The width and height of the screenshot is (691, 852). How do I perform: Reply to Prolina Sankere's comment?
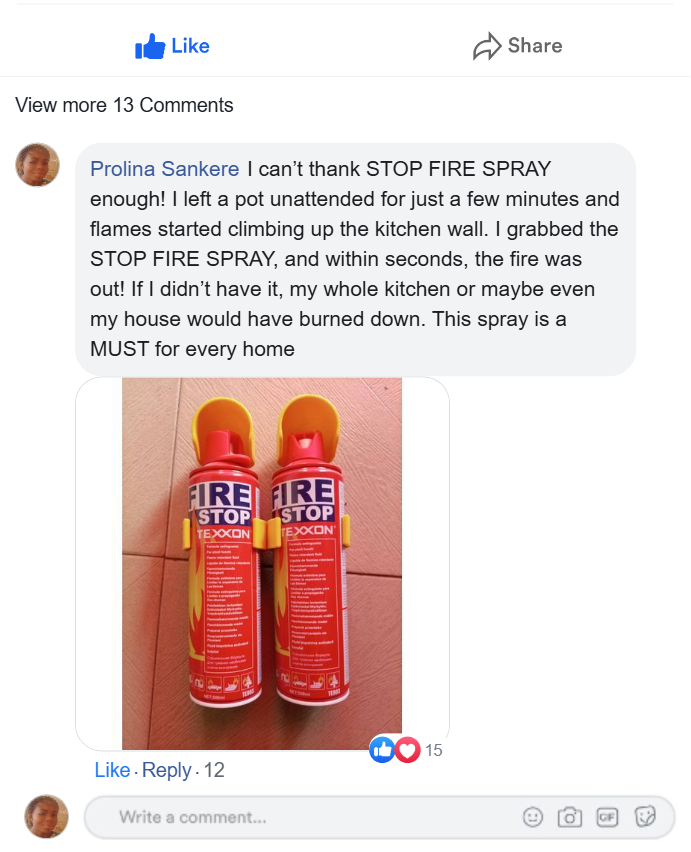point(167,770)
